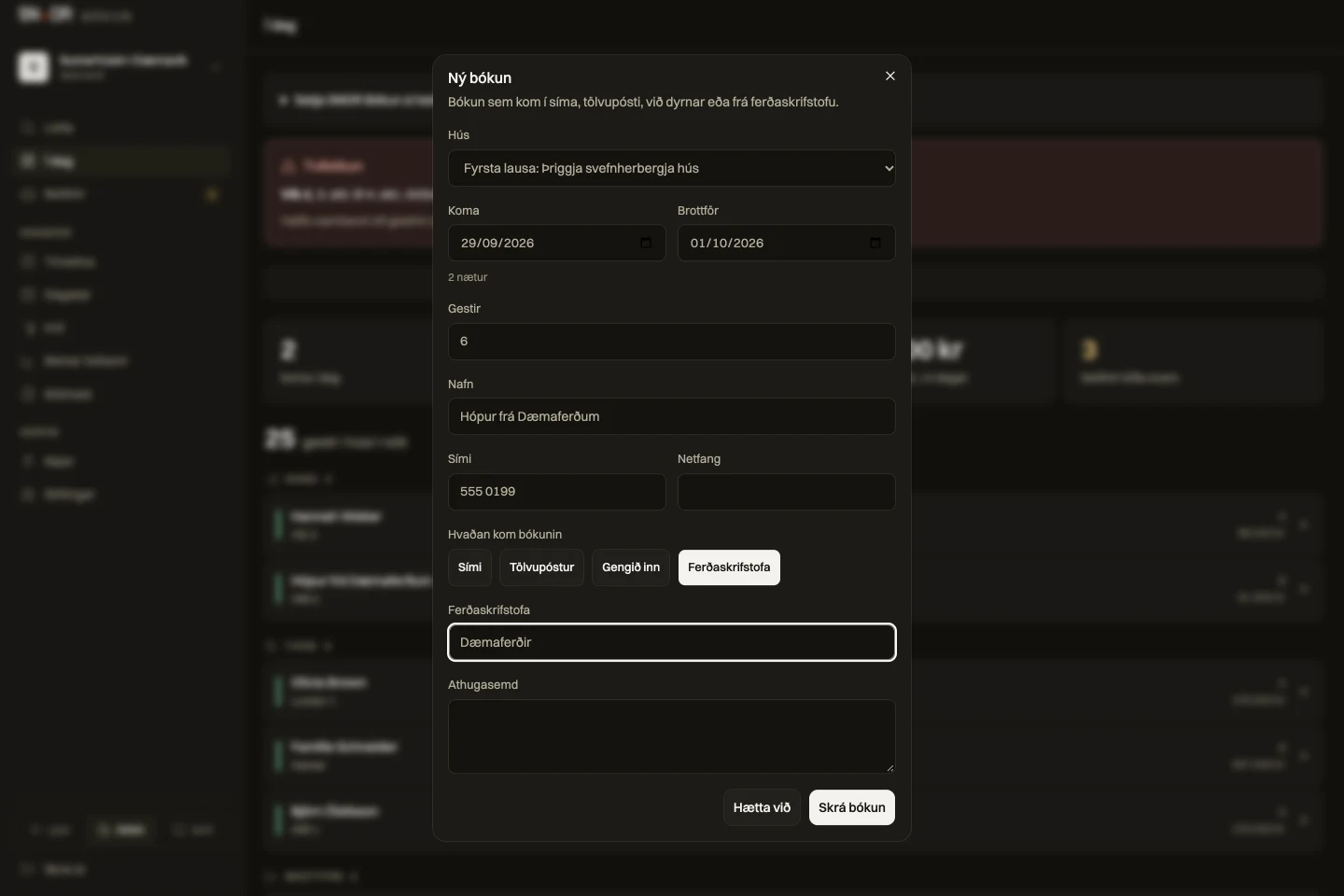This screenshot has height=896, width=1344.
Task: Select Ferðaskrifstofa as booking source
Action: 729,567
